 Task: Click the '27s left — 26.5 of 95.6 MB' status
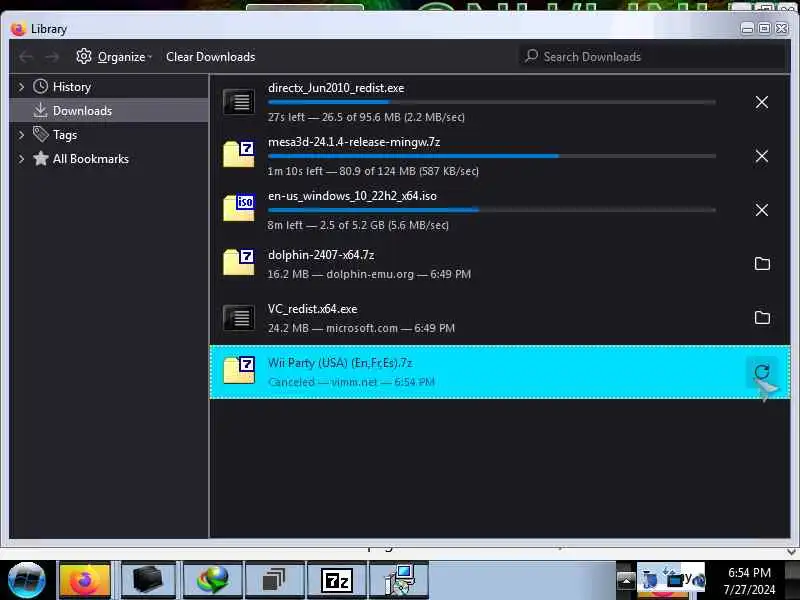[366, 117]
